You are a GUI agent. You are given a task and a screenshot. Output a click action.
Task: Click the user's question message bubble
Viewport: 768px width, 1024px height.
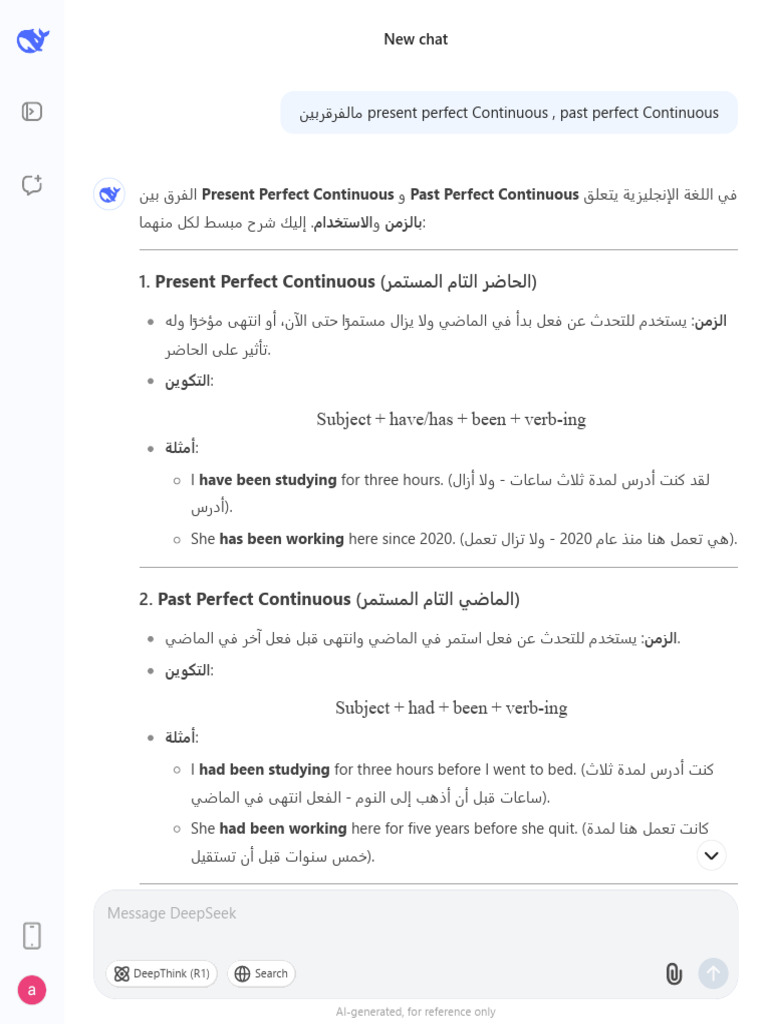coord(509,113)
